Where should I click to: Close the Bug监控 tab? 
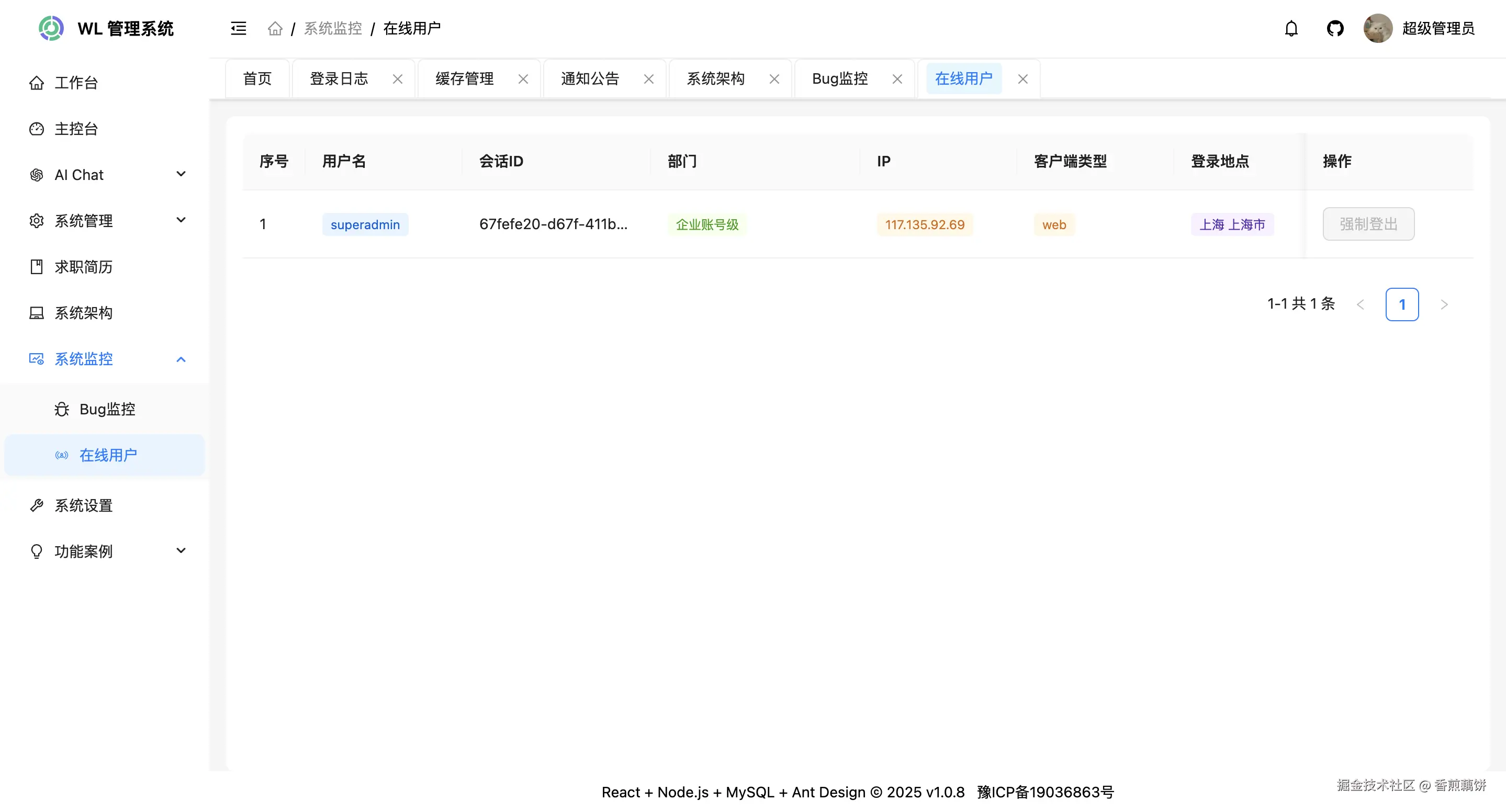tap(897, 78)
